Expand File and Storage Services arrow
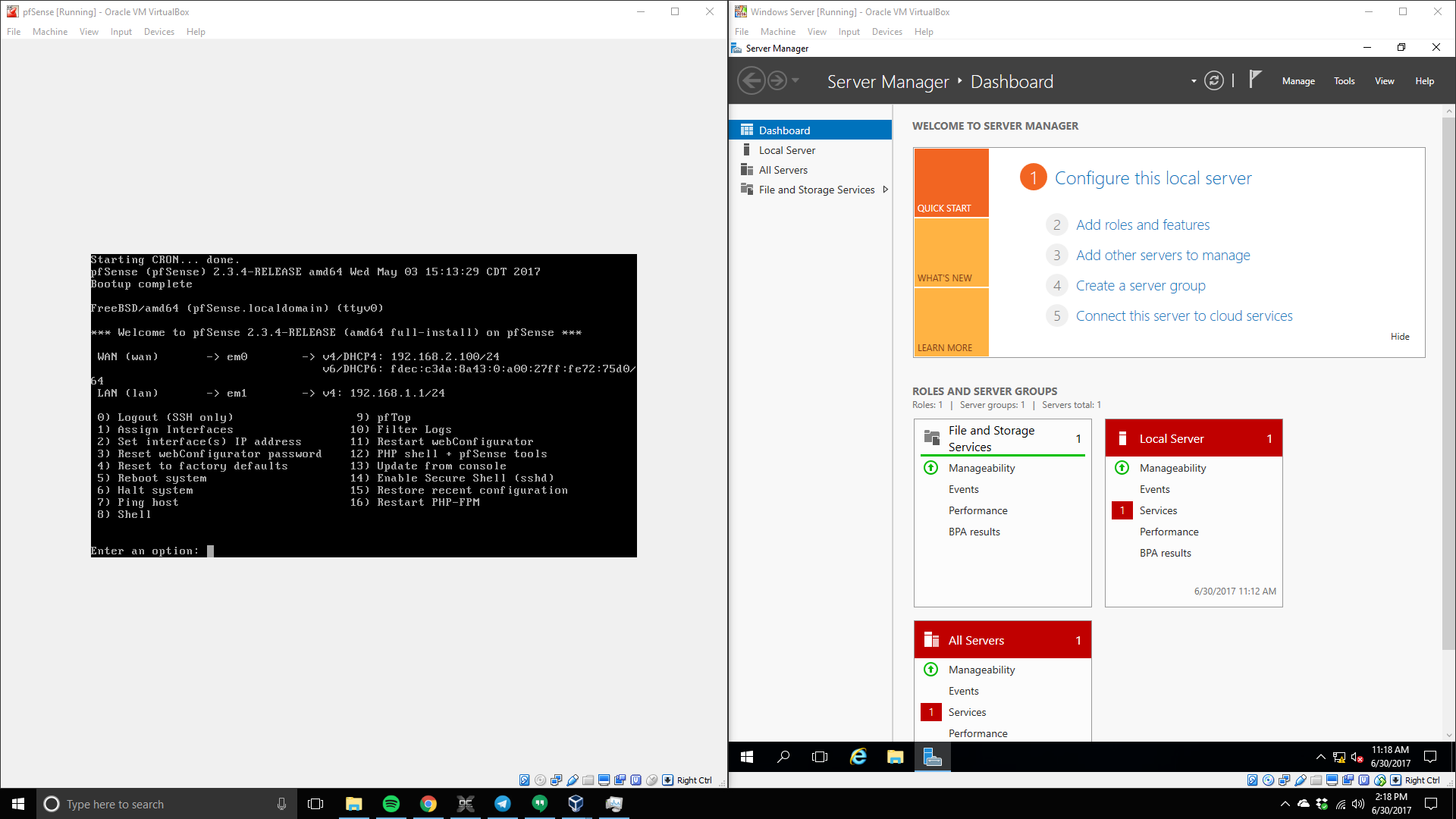This screenshot has width=1456, height=819. pyautogui.click(x=885, y=190)
